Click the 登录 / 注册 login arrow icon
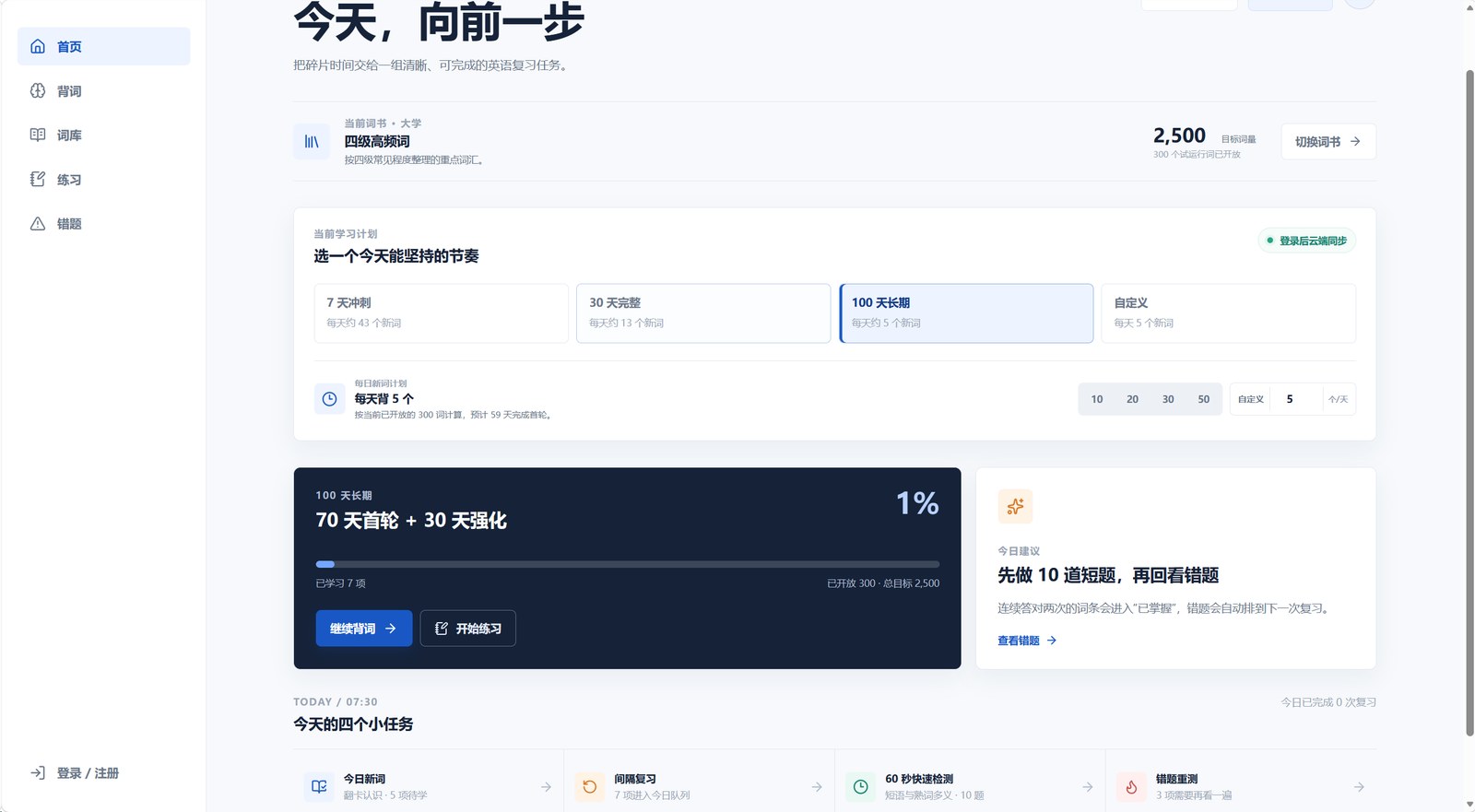The image size is (1475, 812). click(x=38, y=772)
